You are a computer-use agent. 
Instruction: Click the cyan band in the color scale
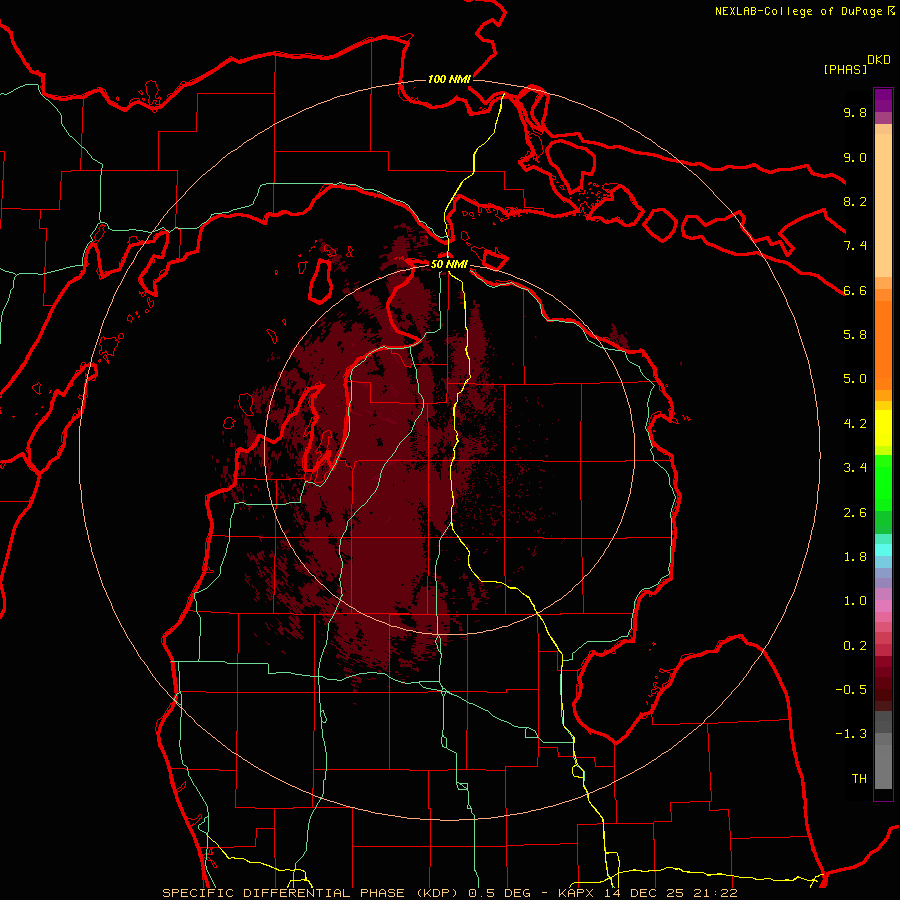883,550
